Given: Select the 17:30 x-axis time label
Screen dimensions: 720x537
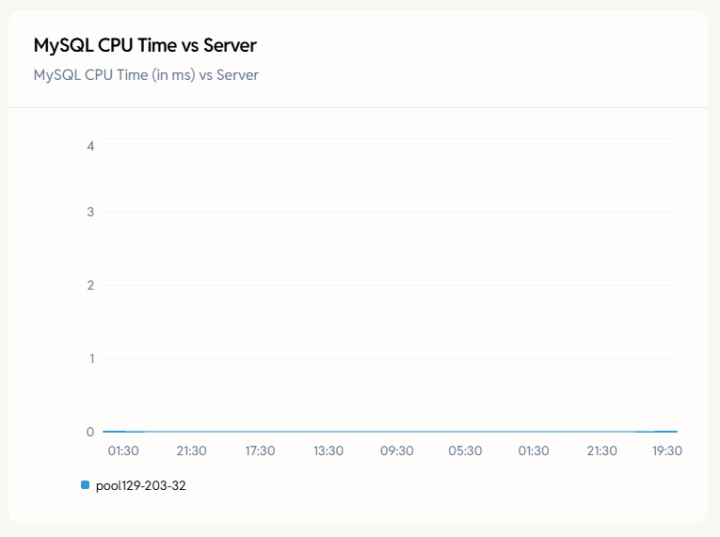Looking at the screenshot, I should coord(260,451).
